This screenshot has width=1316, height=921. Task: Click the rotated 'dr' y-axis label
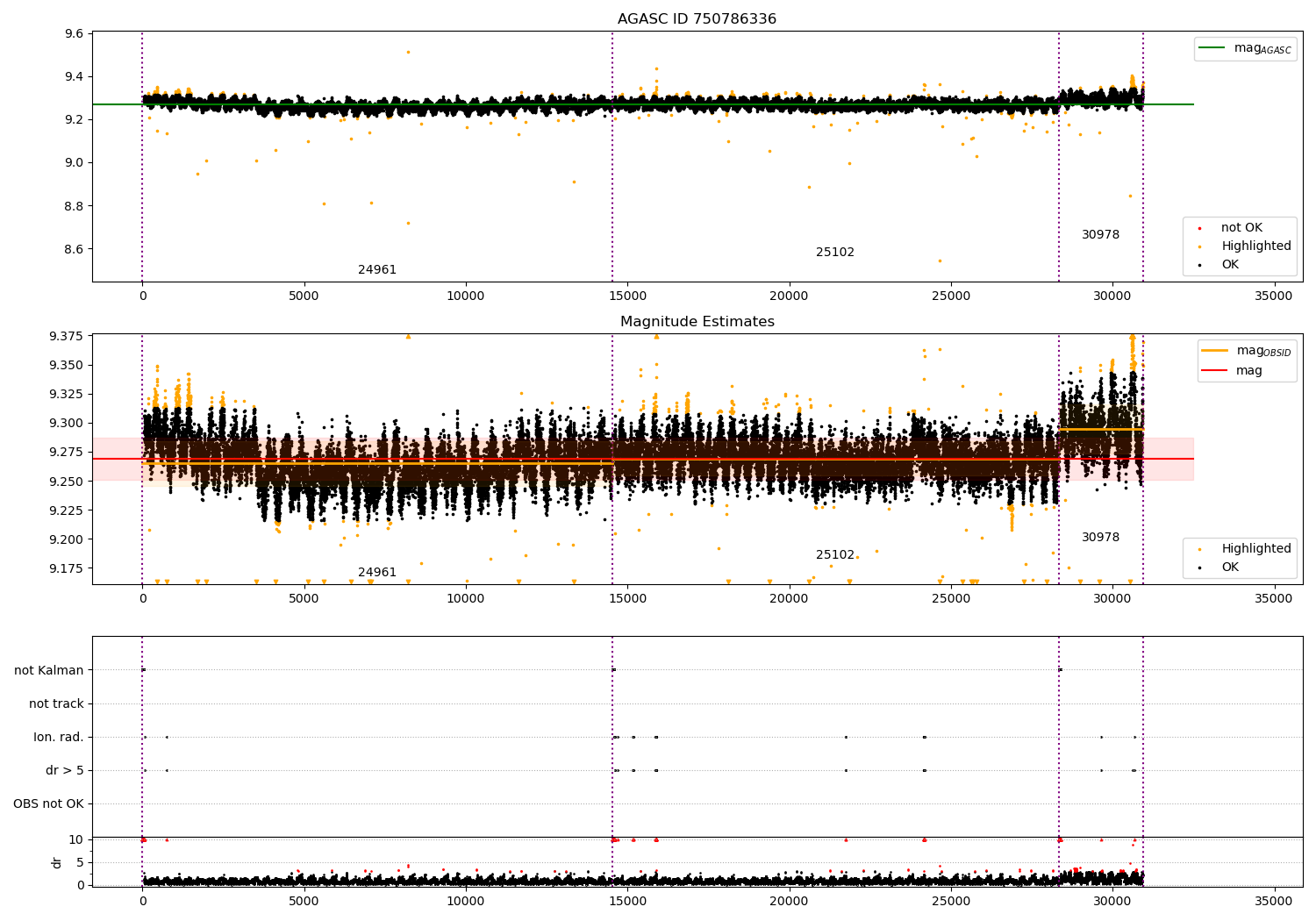pos(57,862)
